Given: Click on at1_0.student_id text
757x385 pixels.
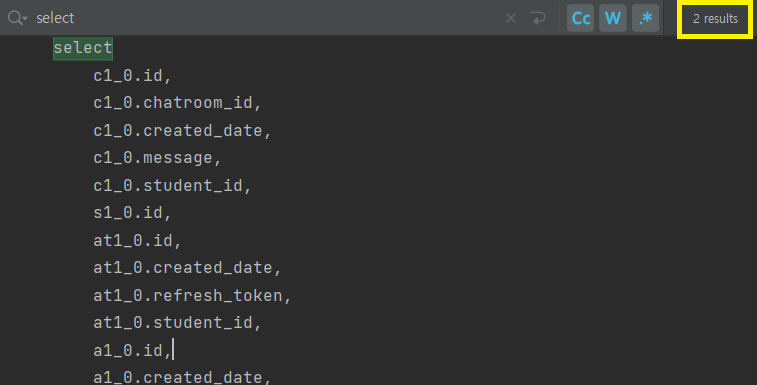Looking at the screenshot, I should pyautogui.click(x=173, y=322).
